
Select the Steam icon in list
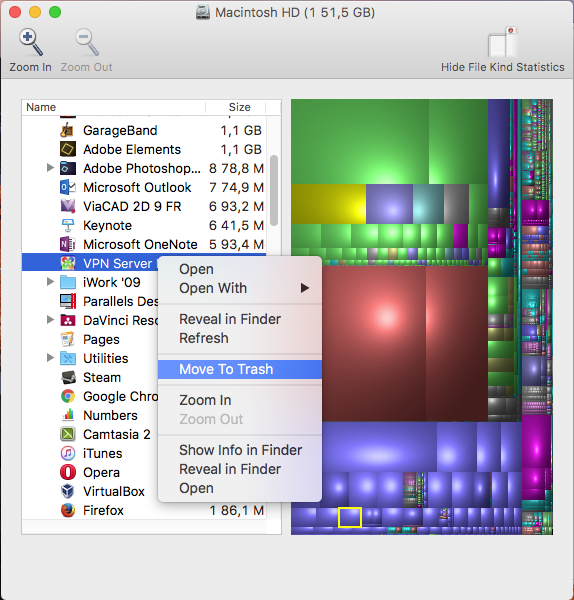(68, 377)
